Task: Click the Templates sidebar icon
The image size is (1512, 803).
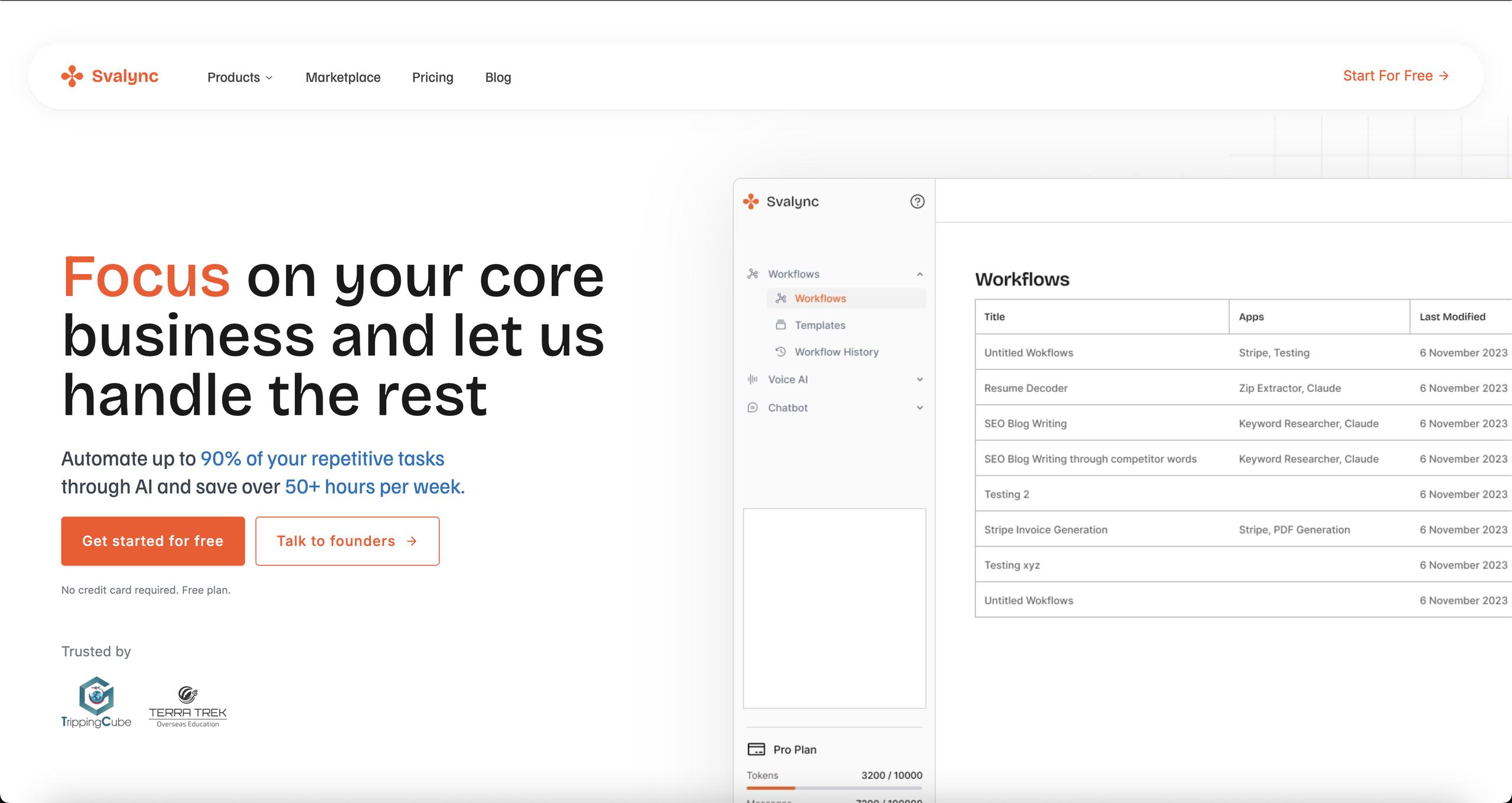Action: (x=781, y=325)
